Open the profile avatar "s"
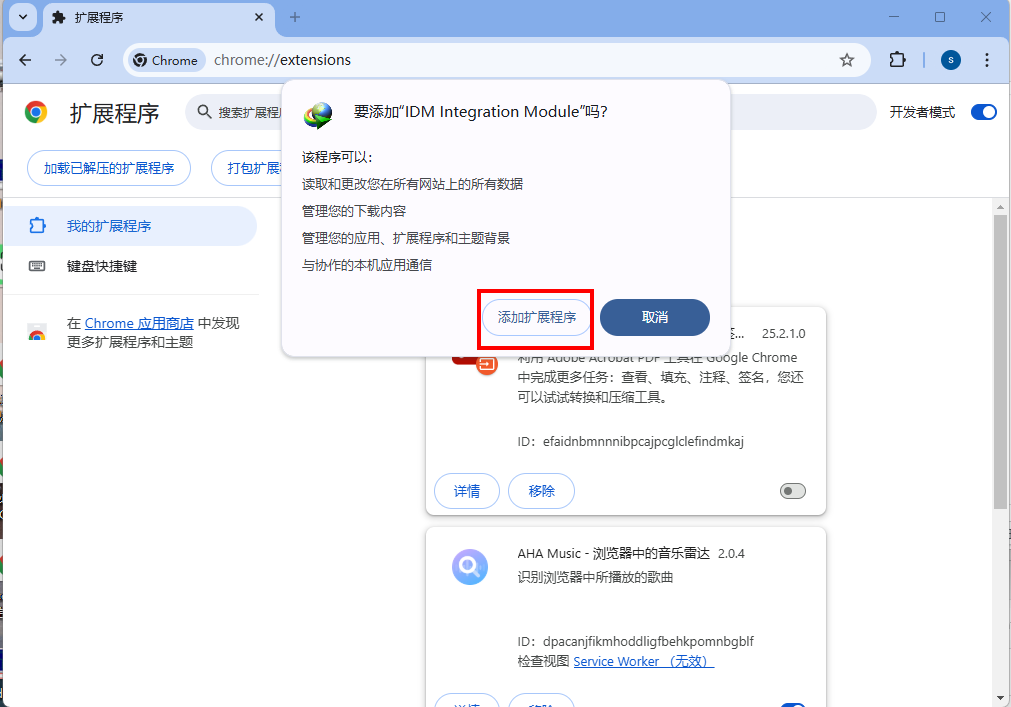The image size is (1011, 707). (950, 60)
